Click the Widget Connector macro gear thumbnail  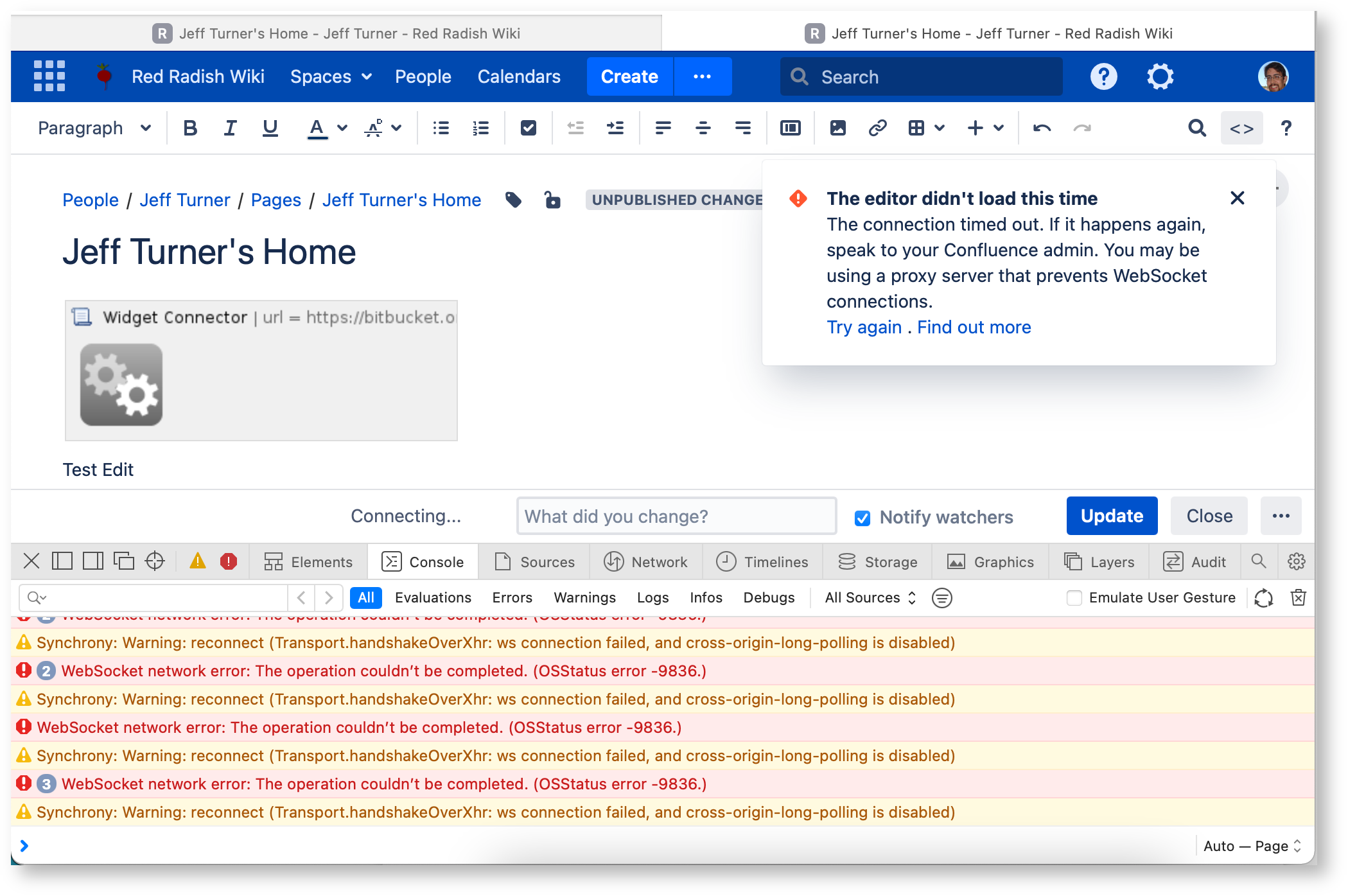point(121,385)
